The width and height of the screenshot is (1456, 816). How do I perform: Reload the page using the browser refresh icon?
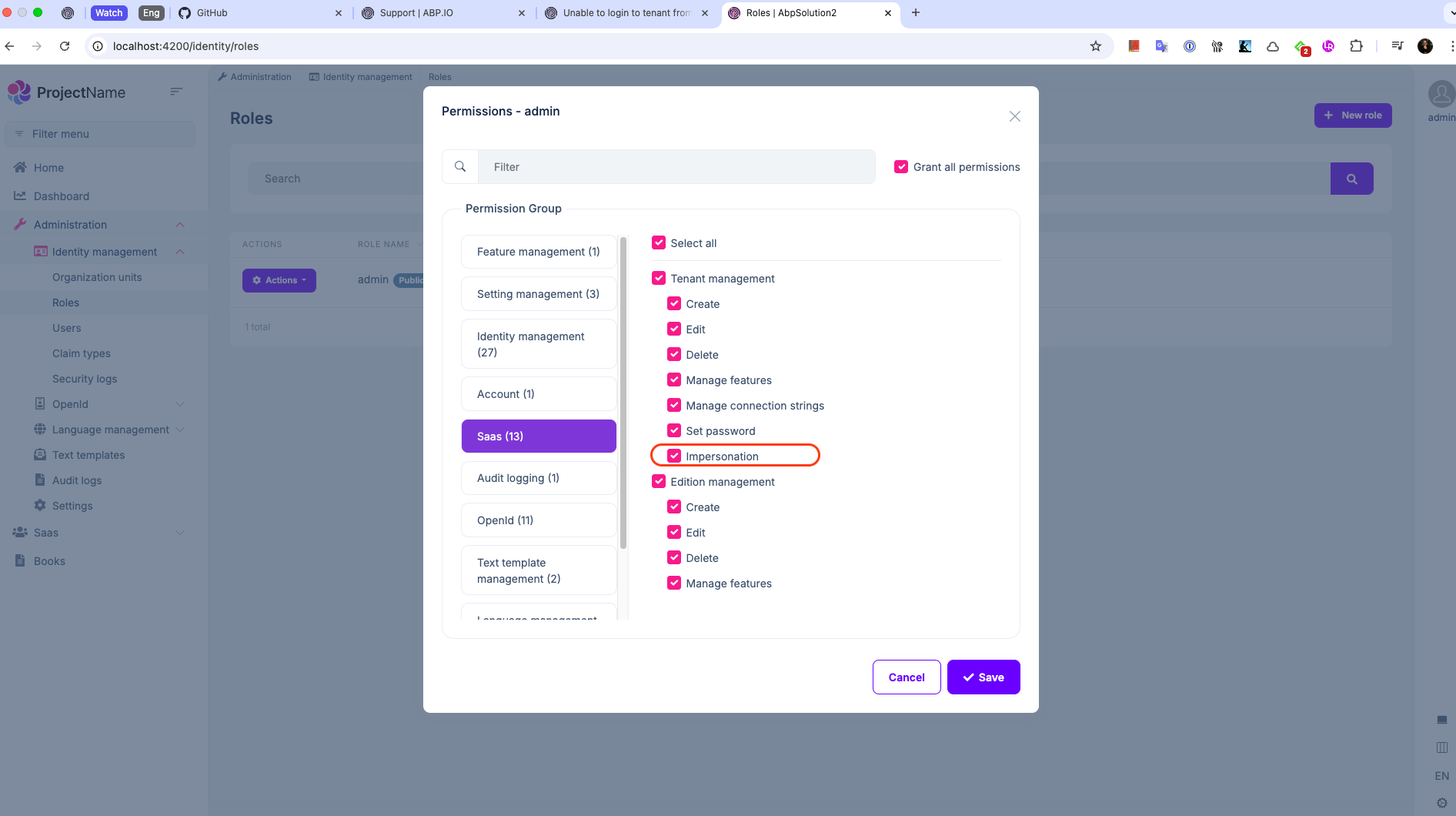pyautogui.click(x=65, y=46)
